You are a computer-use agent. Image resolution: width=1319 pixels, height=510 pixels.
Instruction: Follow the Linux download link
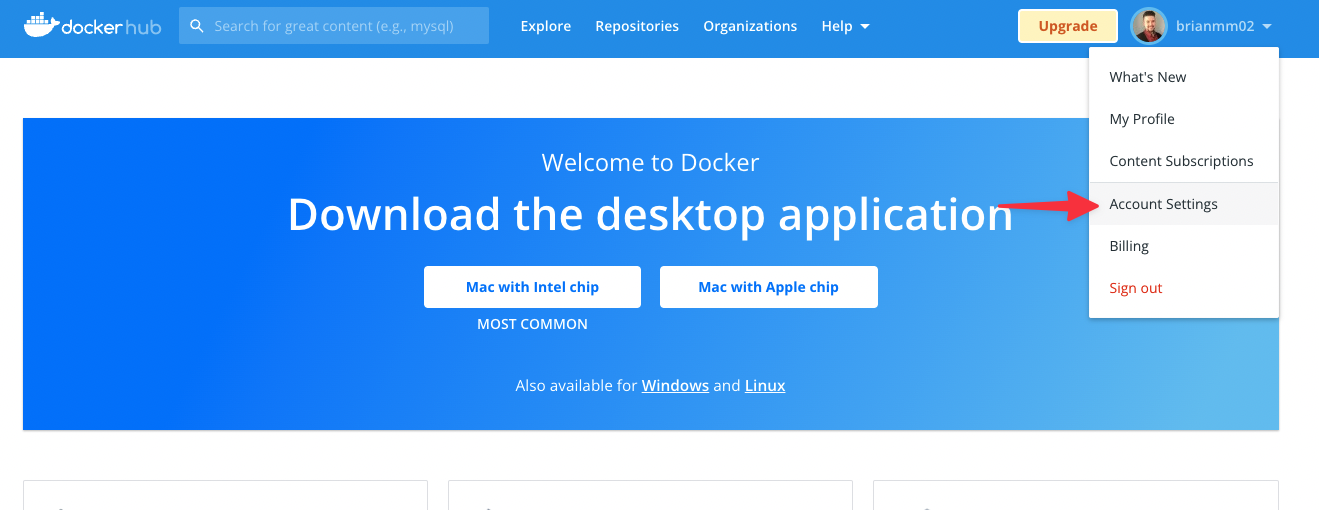point(765,385)
